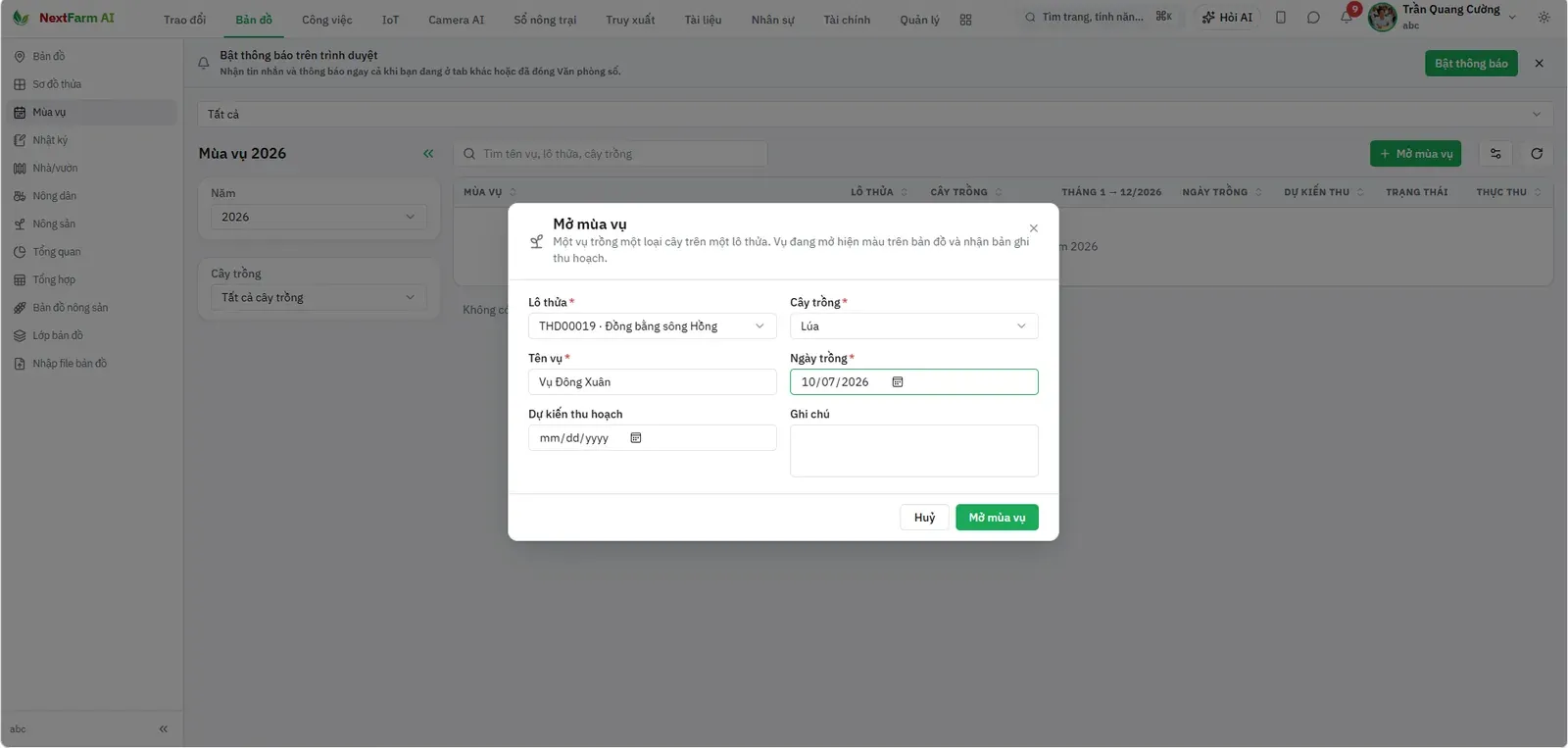This screenshot has height=748, width=1568.
Task: Expand the Tất cả dropdown bar
Action: (875, 114)
